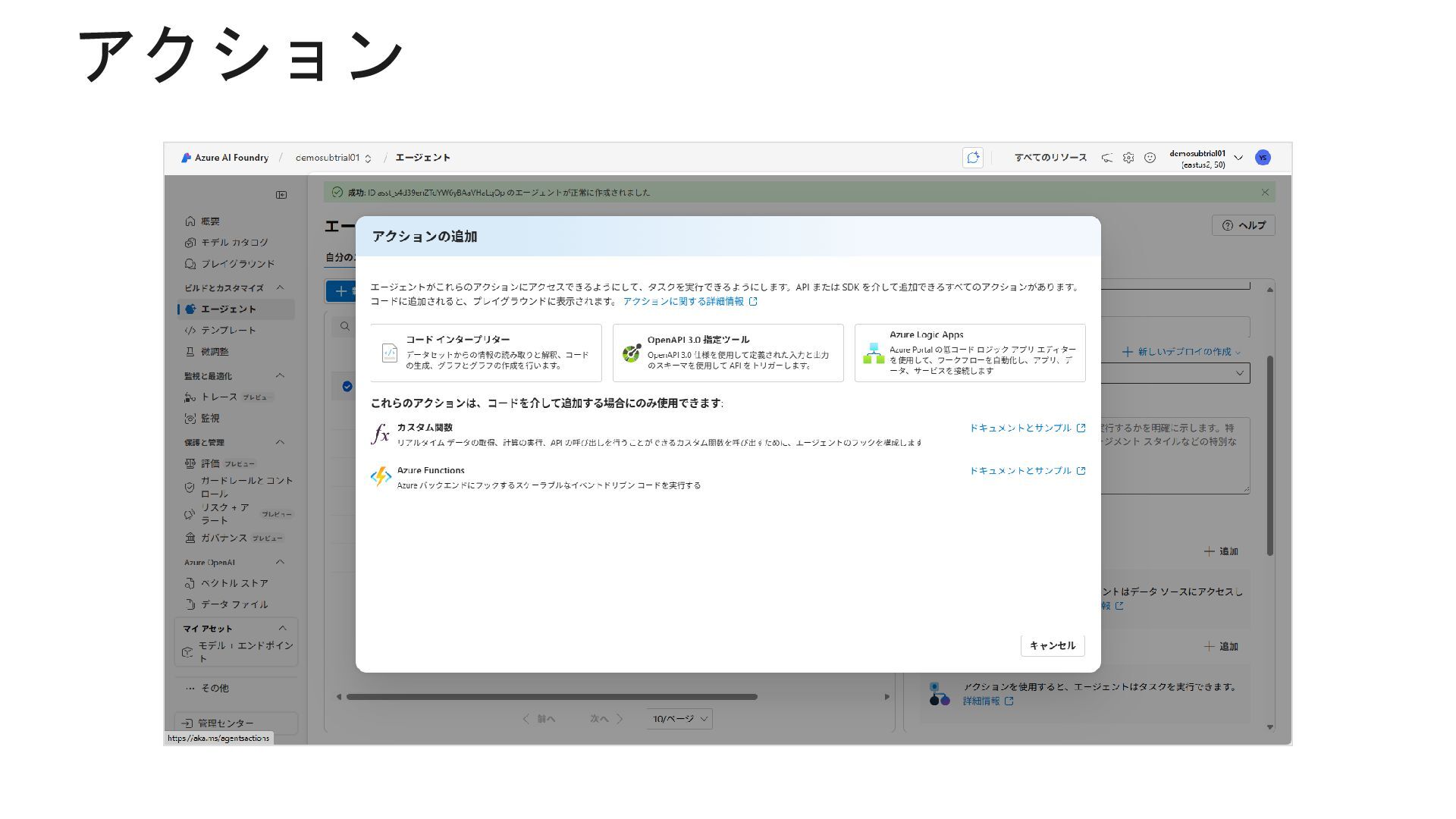The width and height of the screenshot is (1456, 819).
Task: Collapse the マイ アセット section
Action: 282,628
